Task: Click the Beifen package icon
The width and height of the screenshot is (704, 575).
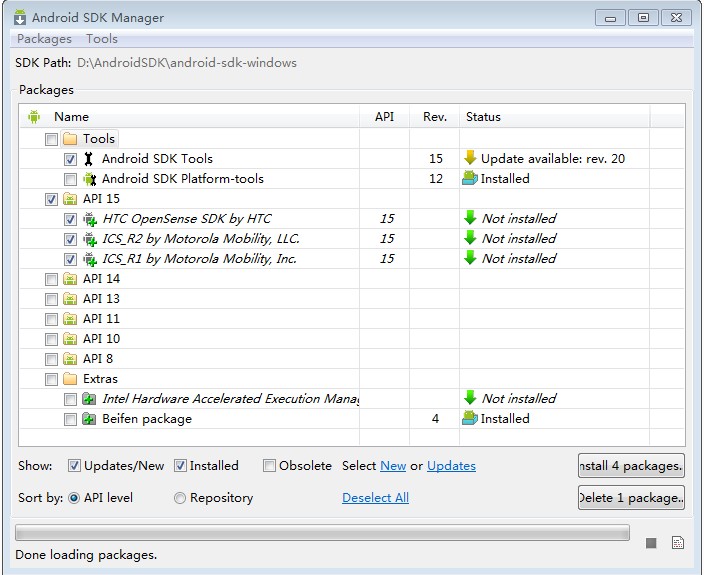Action: coord(89,419)
